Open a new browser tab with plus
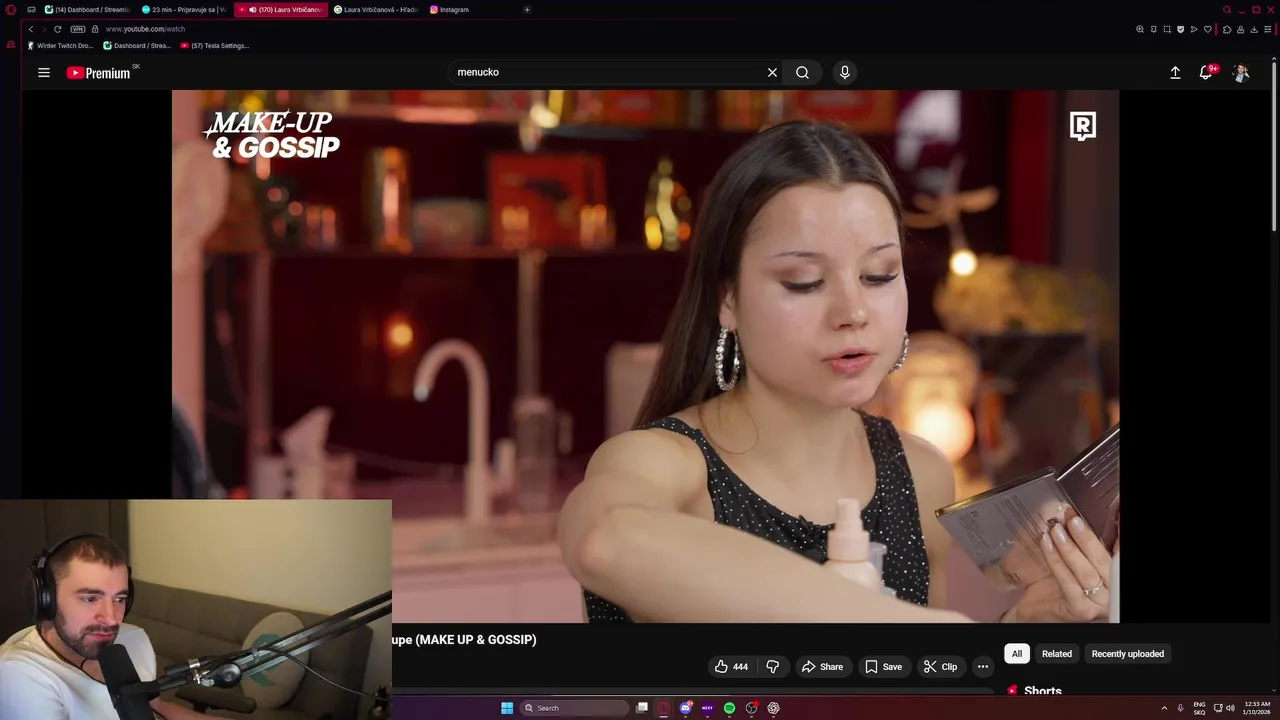 [x=527, y=10]
